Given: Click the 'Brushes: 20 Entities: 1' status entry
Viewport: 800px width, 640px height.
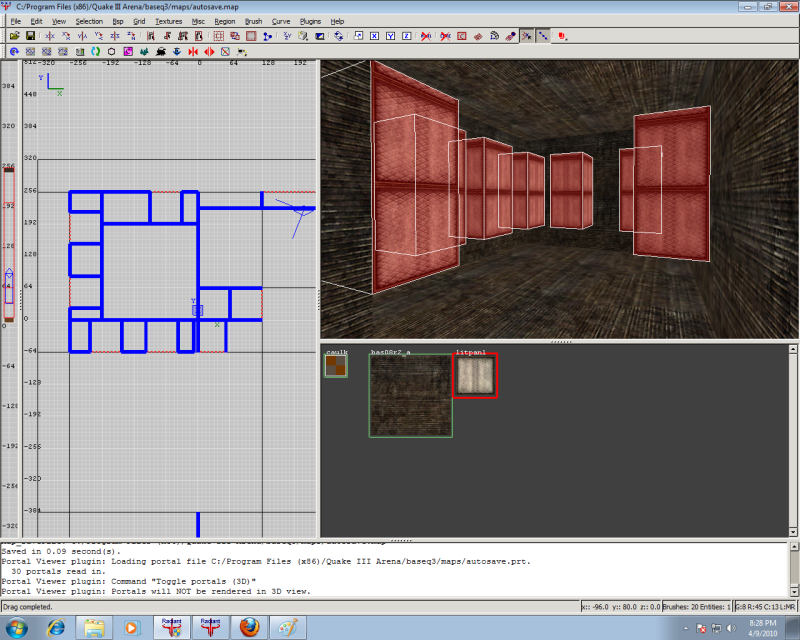Looking at the screenshot, I should (696, 607).
